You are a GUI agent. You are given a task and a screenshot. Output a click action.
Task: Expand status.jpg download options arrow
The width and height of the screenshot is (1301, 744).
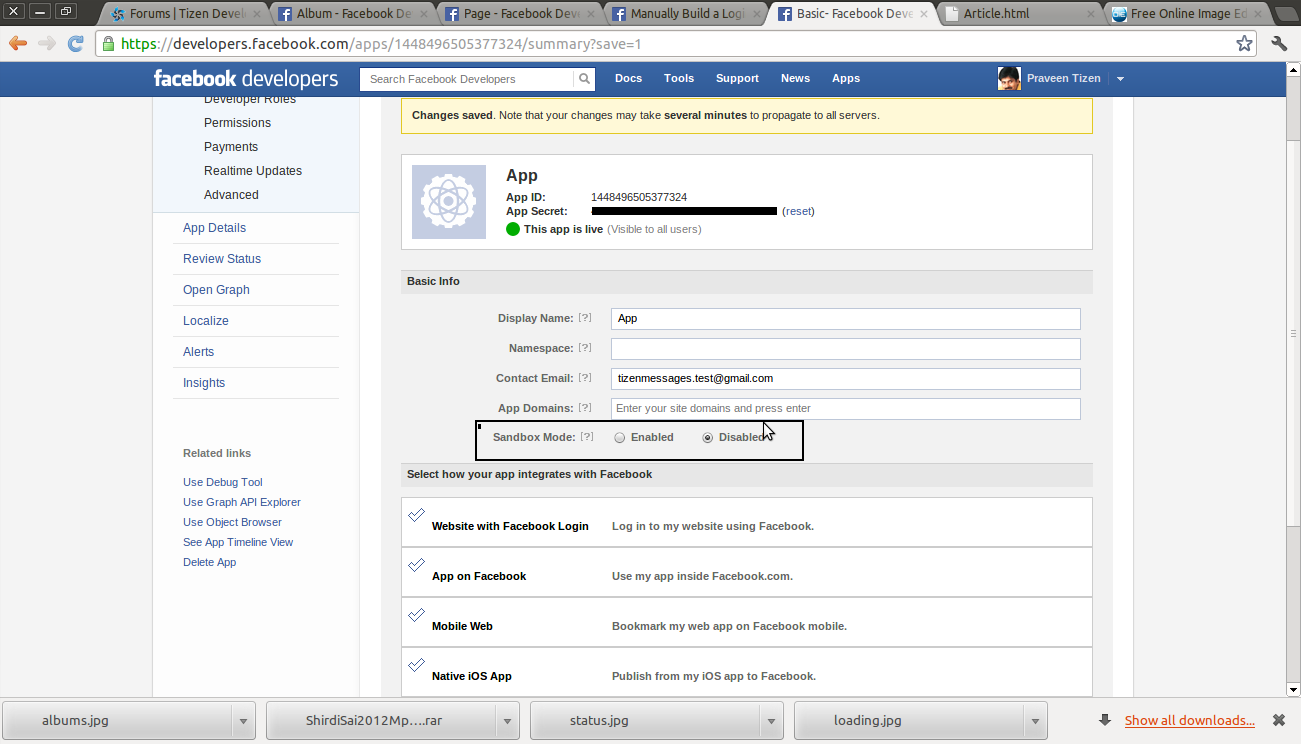(x=770, y=721)
